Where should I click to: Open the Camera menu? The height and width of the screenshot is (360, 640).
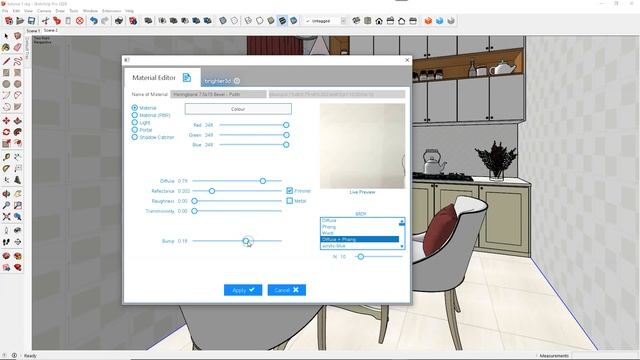click(44, 11)
